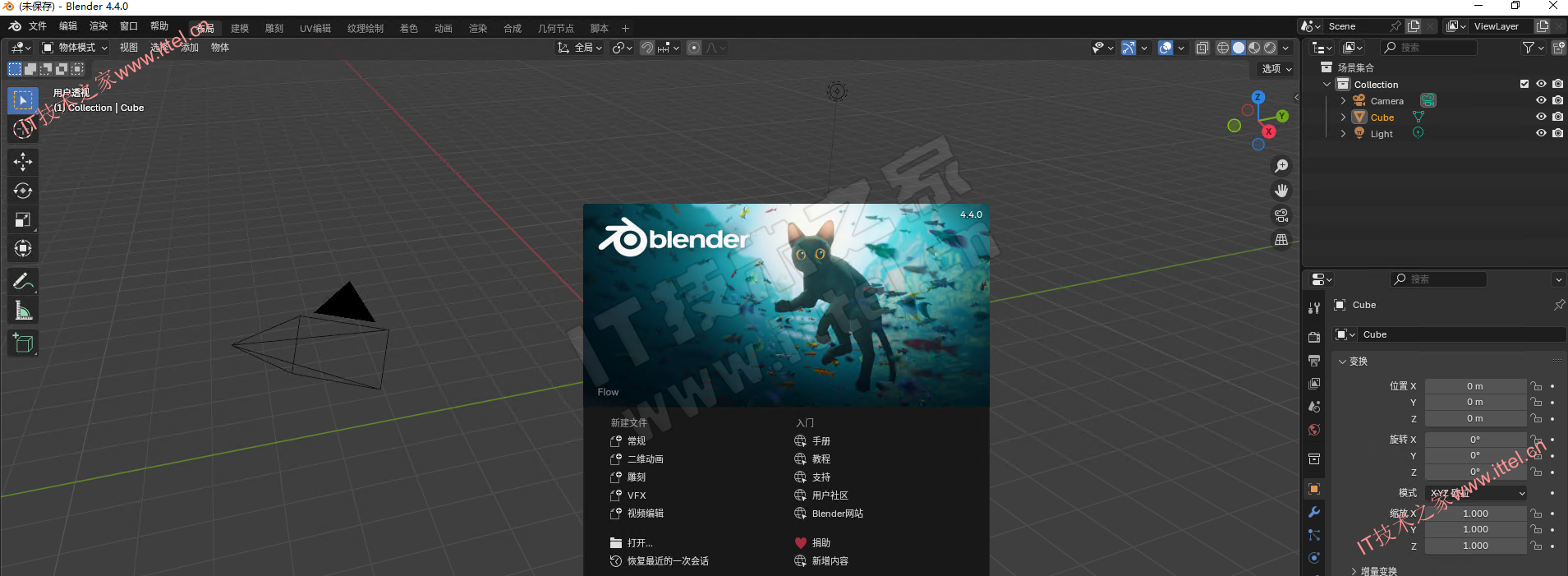Open the 物体模式 mode dropdown

75,48
